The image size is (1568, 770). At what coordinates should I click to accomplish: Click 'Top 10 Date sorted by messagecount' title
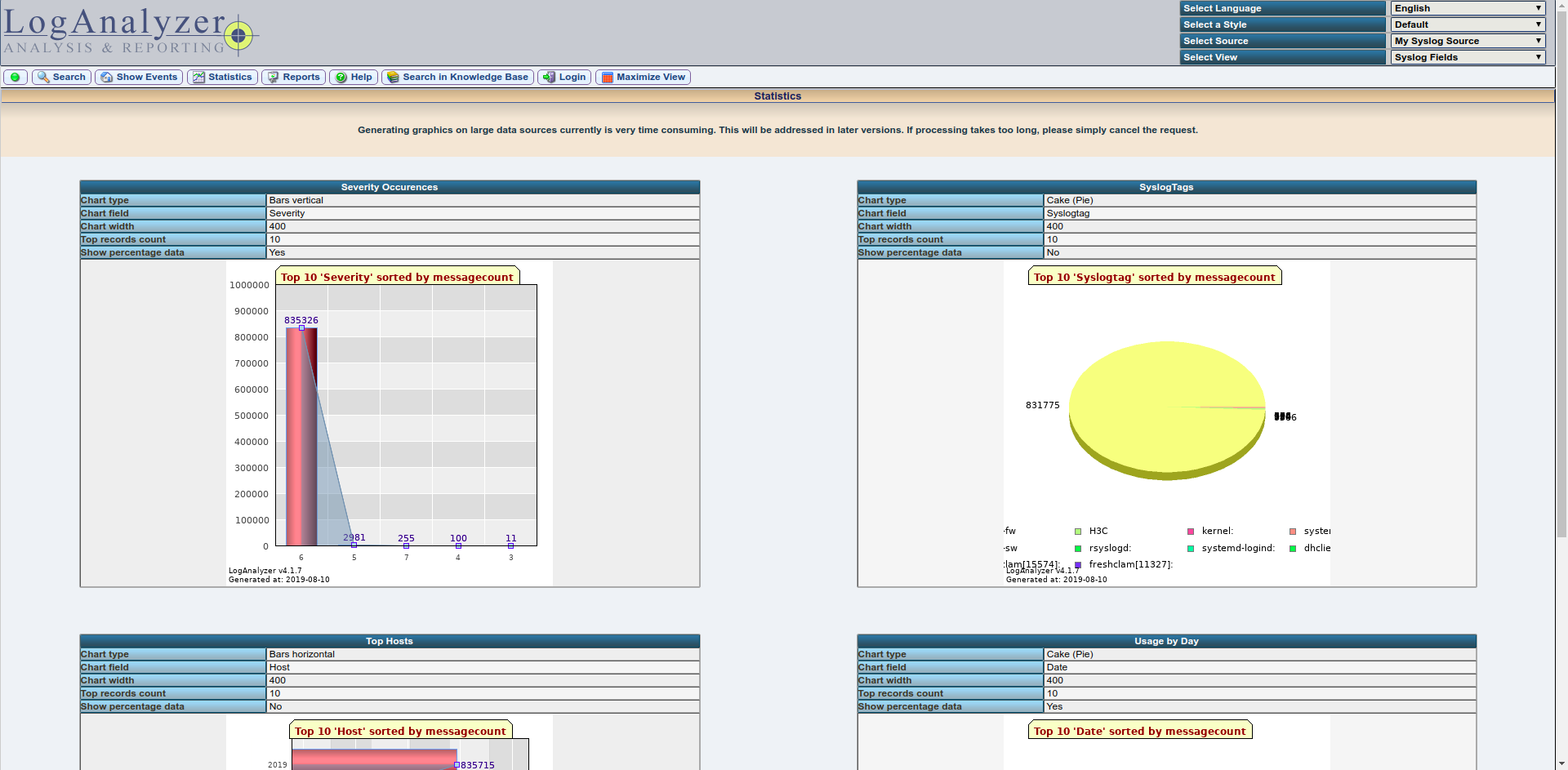click(x=1140, y=731)
